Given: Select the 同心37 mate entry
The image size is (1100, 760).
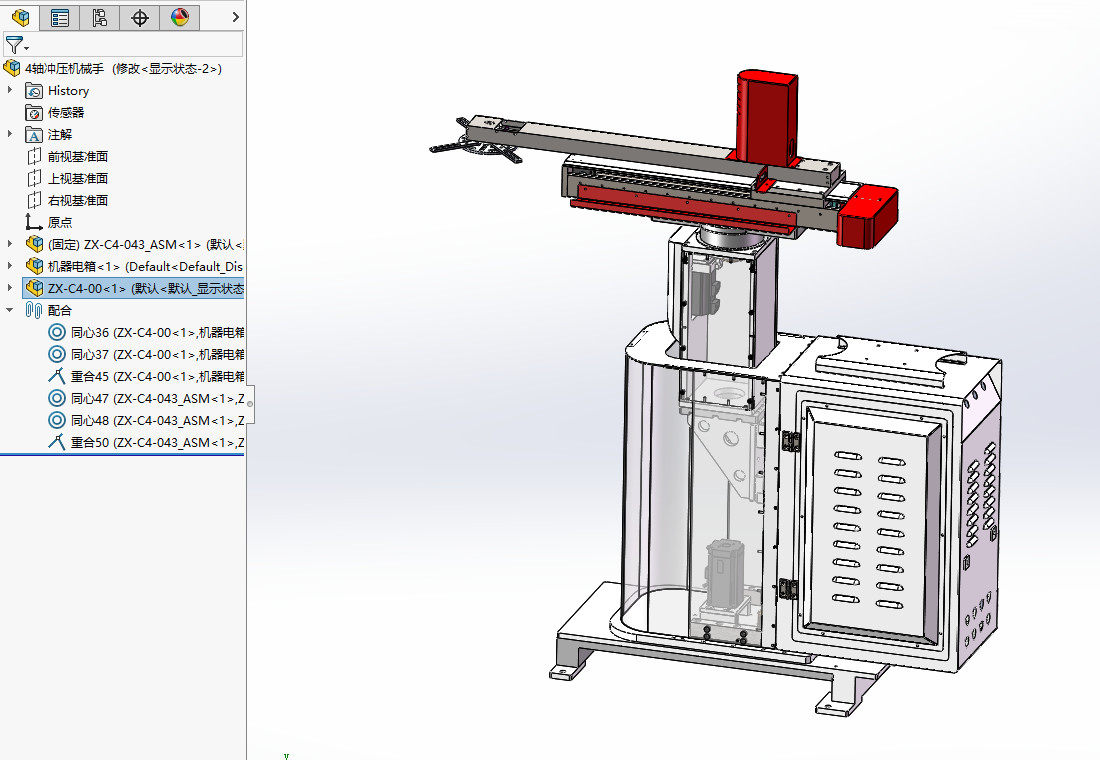Looking at the screenshot, I should click(x=157, y=354).
